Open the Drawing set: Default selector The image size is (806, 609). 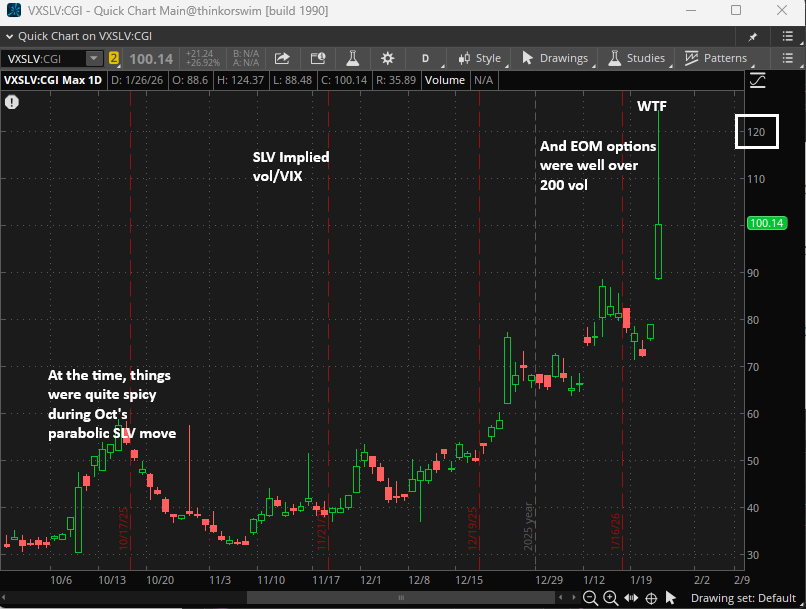tap(743, 598)
